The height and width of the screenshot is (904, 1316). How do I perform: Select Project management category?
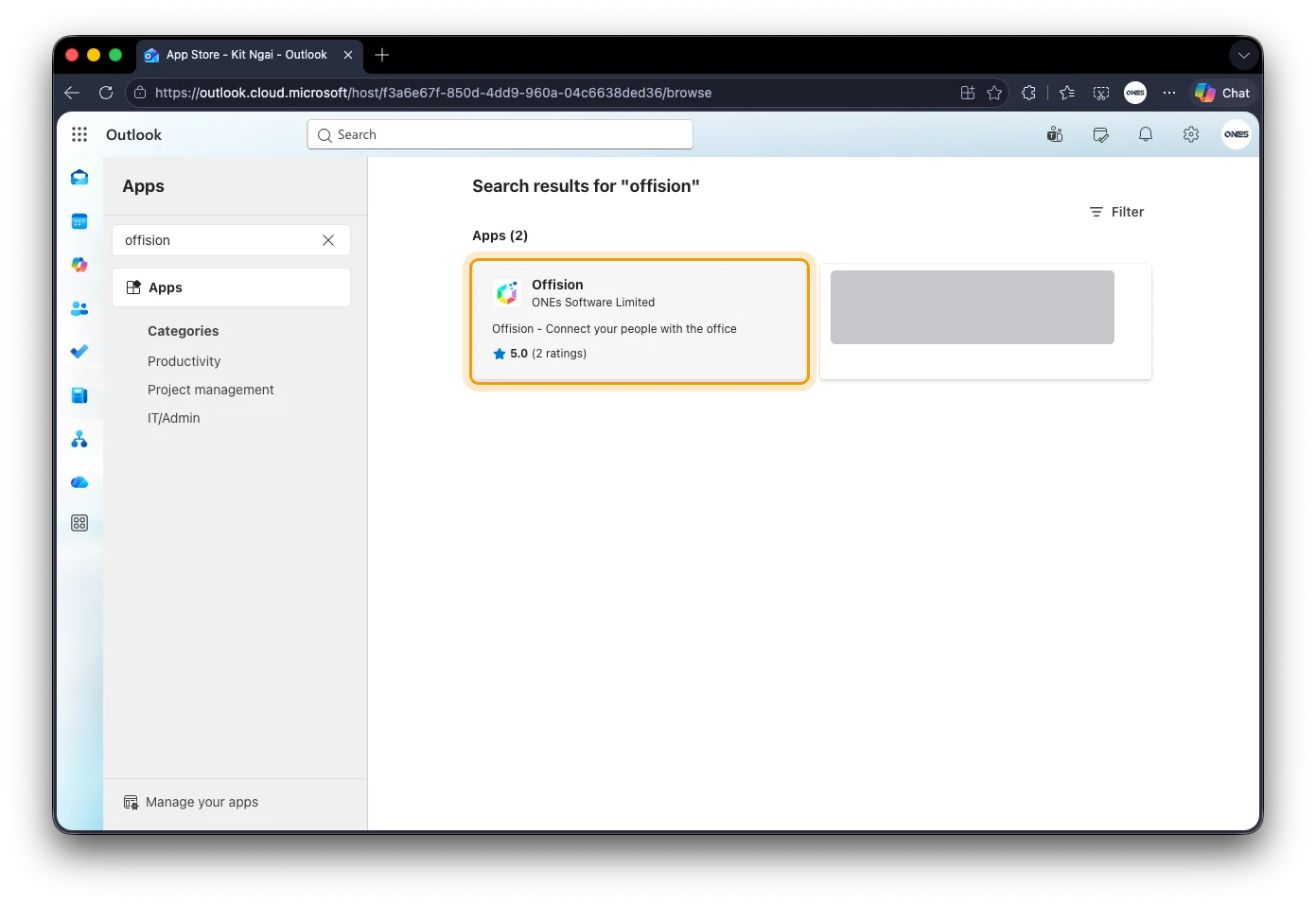click(210, 390)
